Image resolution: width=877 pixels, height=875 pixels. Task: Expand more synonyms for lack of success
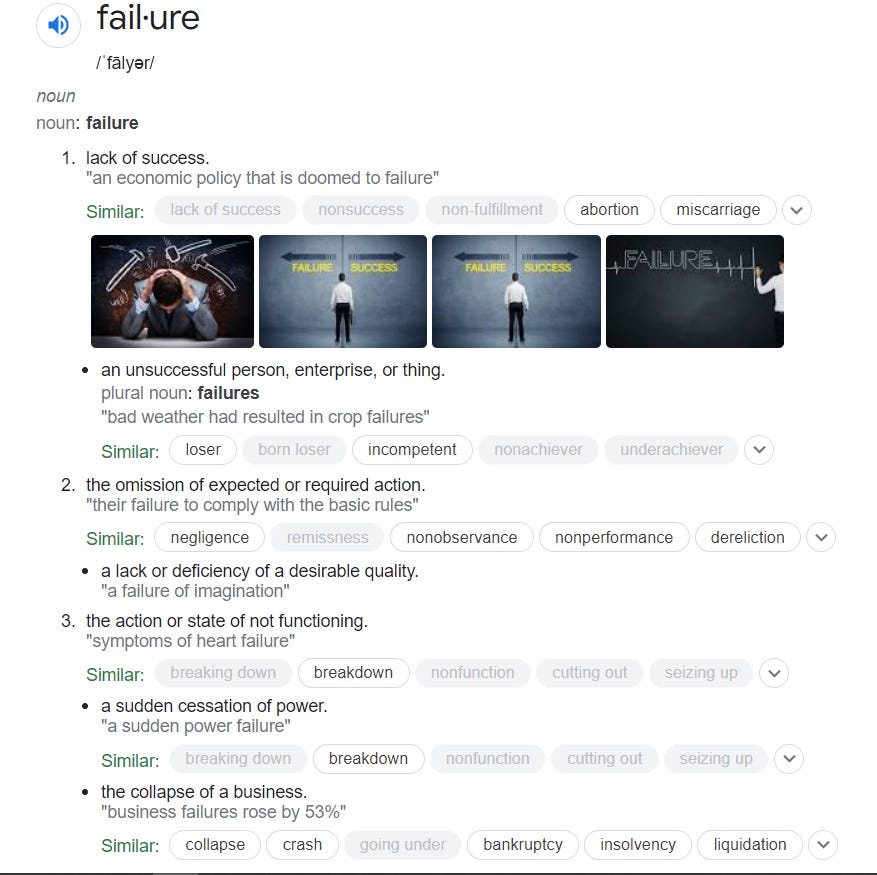[796, 210]
